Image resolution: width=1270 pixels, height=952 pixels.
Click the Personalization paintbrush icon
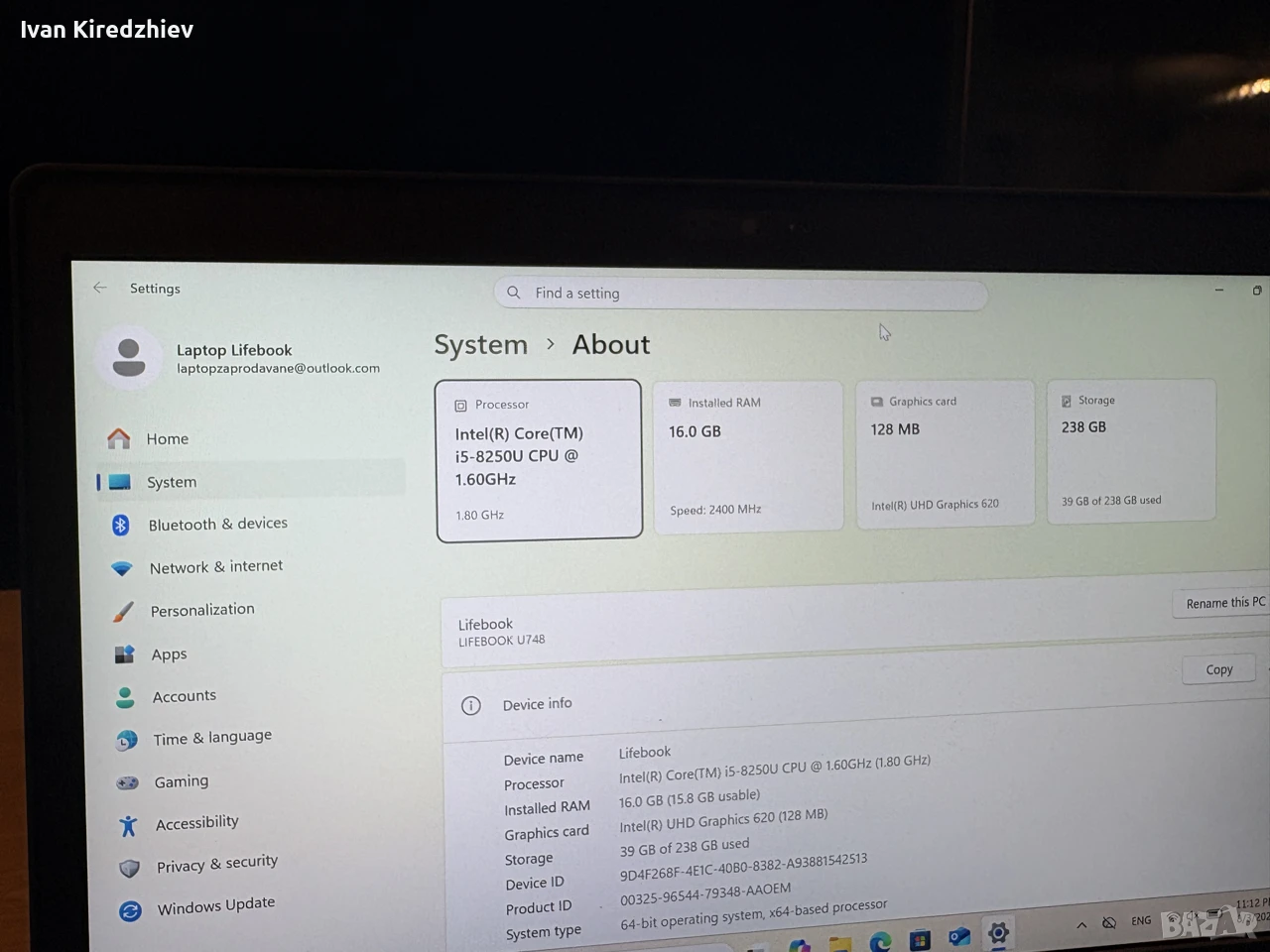(x=123, y=612)
